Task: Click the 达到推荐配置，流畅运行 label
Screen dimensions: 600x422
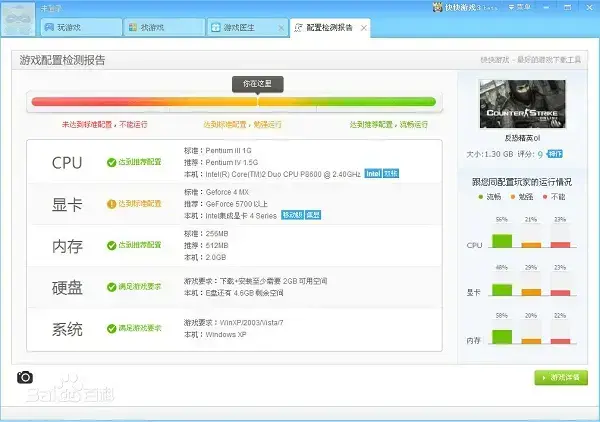Action: point(388,125)
